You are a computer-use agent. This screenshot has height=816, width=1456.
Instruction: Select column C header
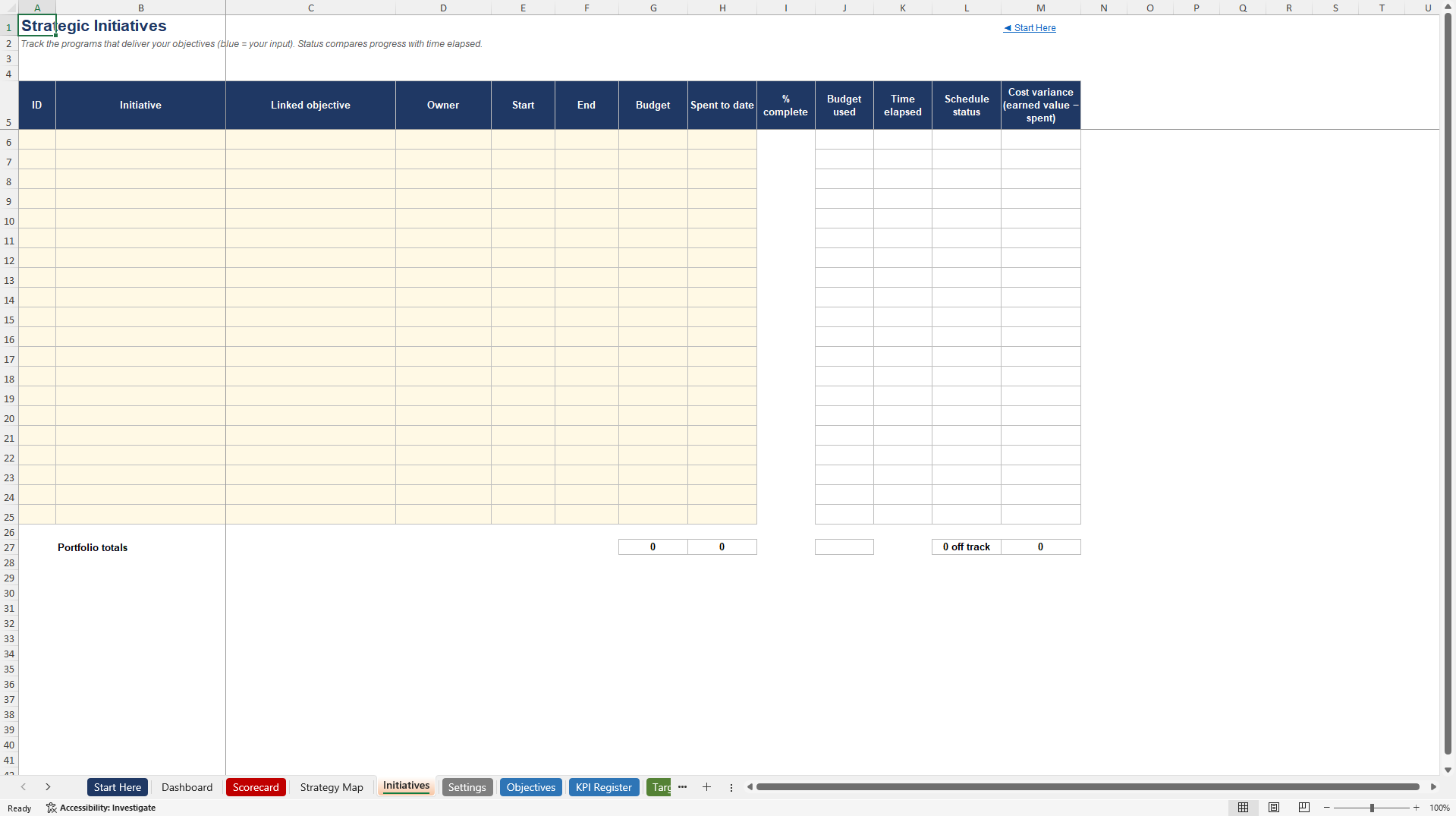click(310, 8)
